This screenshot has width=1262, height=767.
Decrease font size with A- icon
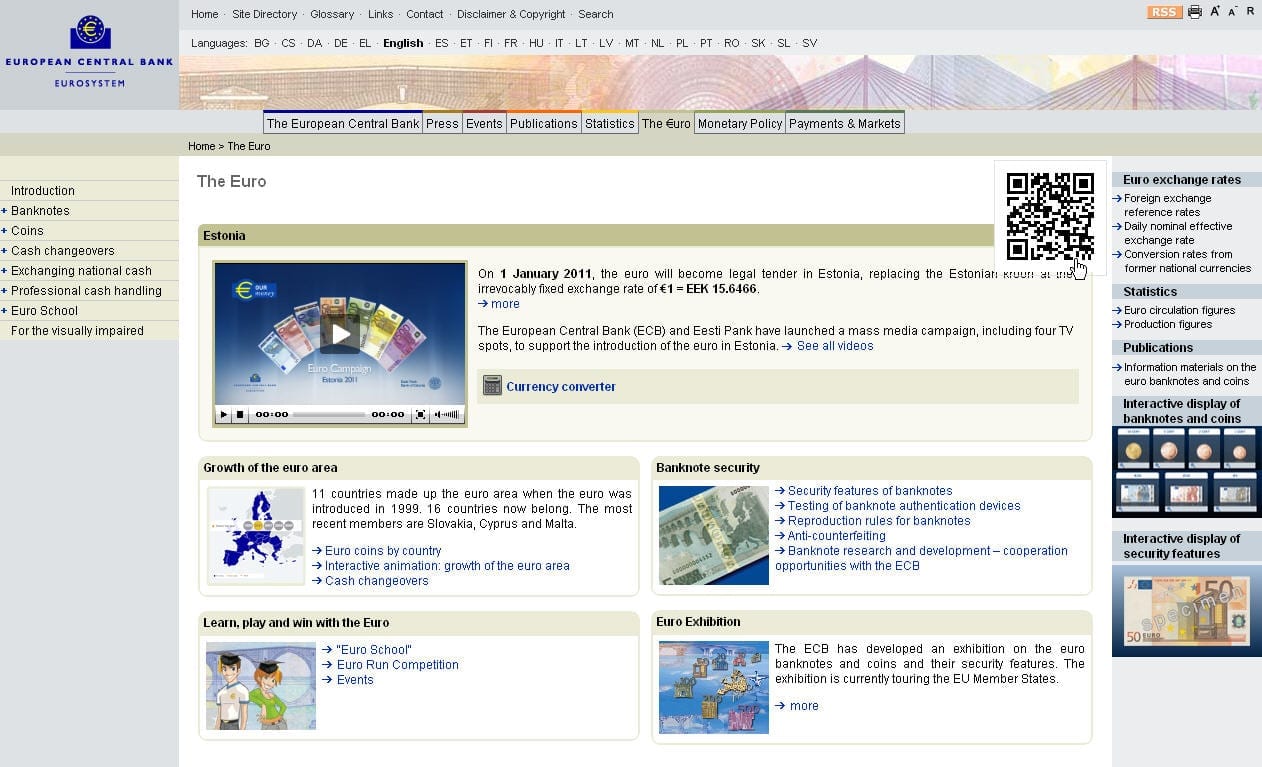[1232, 12]
